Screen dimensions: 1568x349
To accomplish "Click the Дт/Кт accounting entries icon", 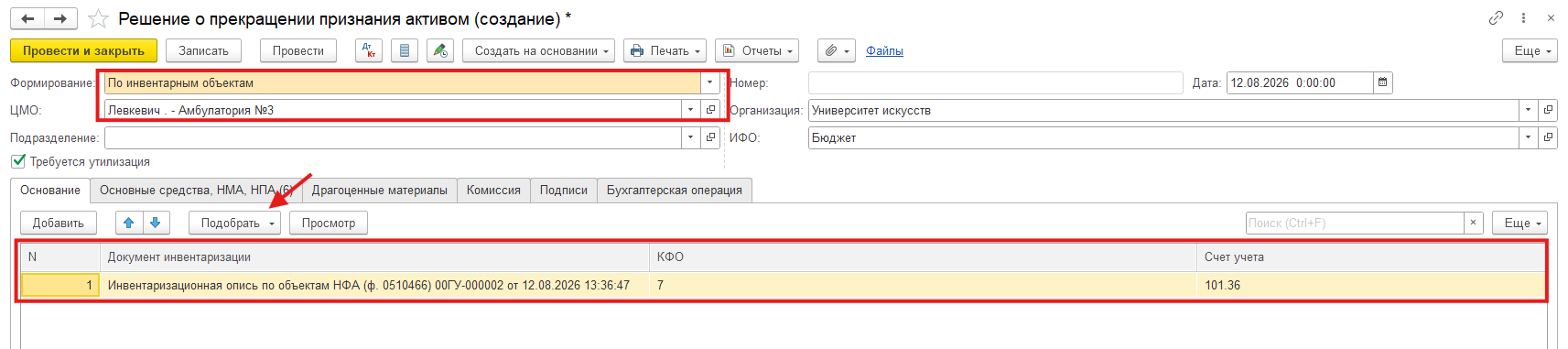I will 369,50.
